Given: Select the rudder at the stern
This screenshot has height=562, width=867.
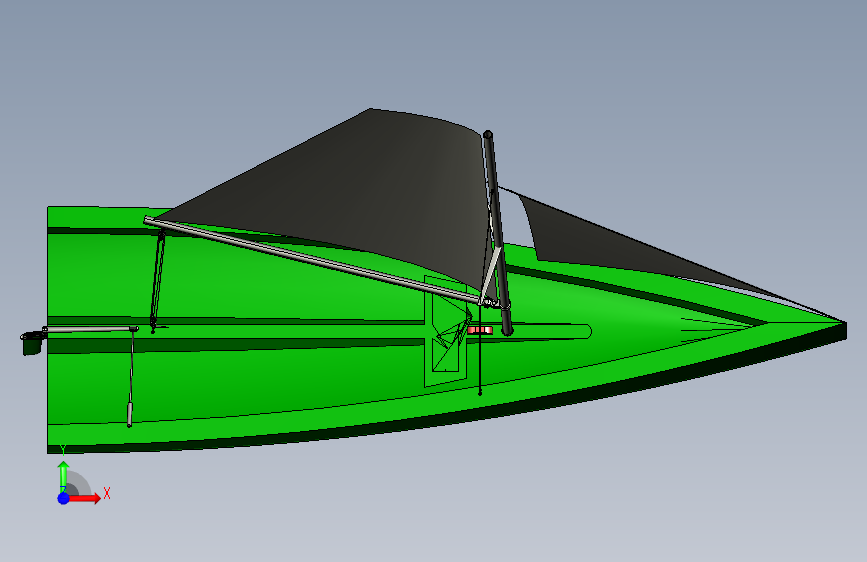Looking at the screenshot, I should tap(32, 344).
